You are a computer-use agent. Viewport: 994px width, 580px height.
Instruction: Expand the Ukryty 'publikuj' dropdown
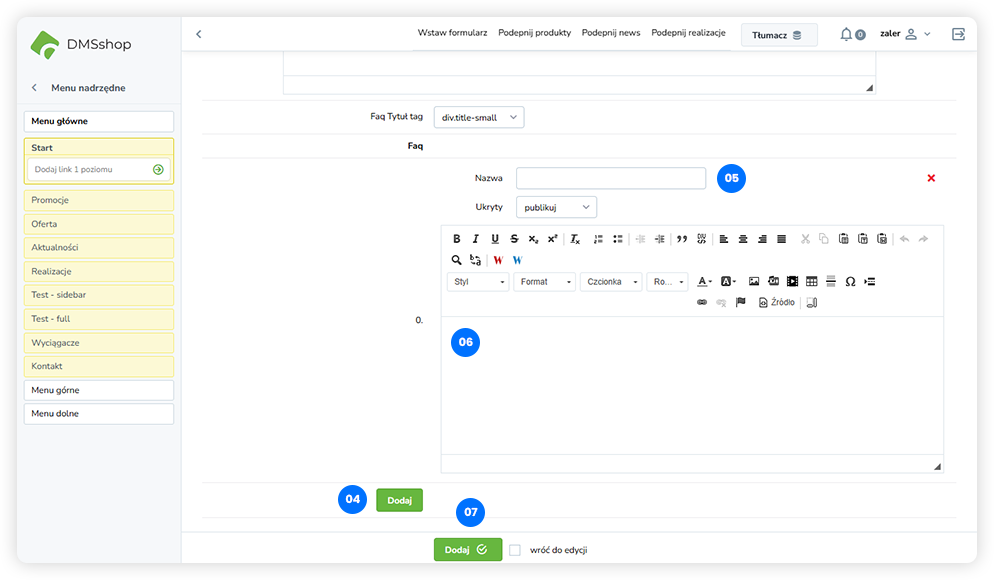[556, 207]
